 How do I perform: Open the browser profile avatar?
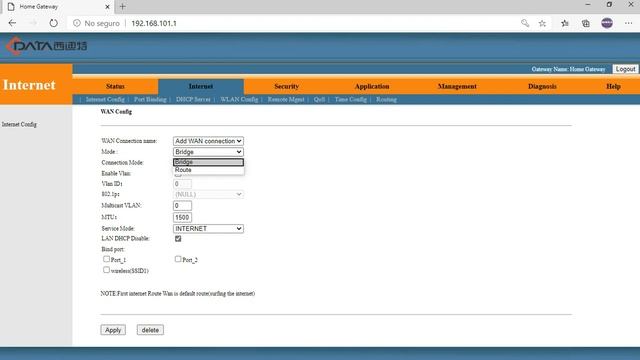pos(607,23)
